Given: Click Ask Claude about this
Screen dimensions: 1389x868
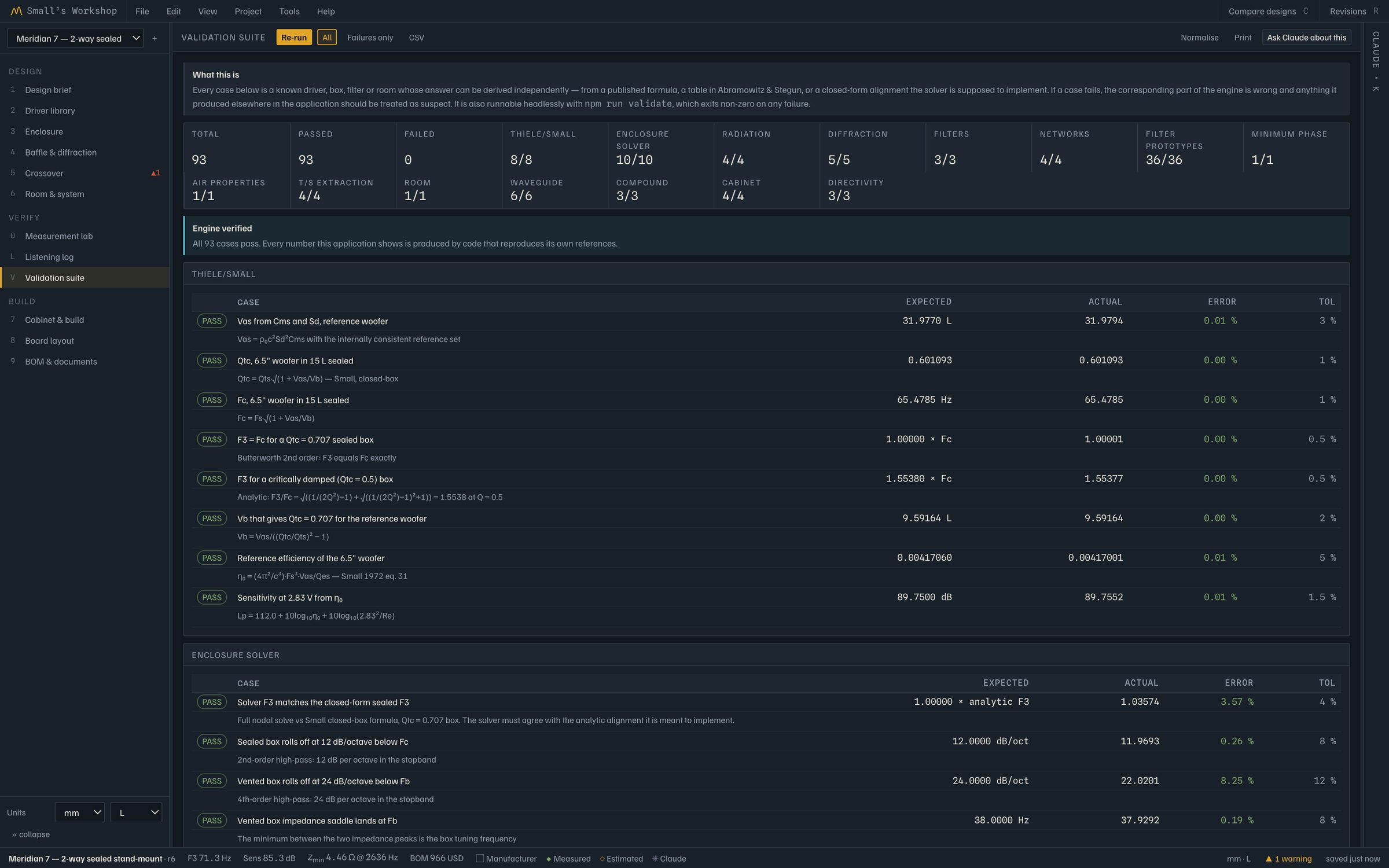Looking at the screenshot, I should [x=1306, y=38].
